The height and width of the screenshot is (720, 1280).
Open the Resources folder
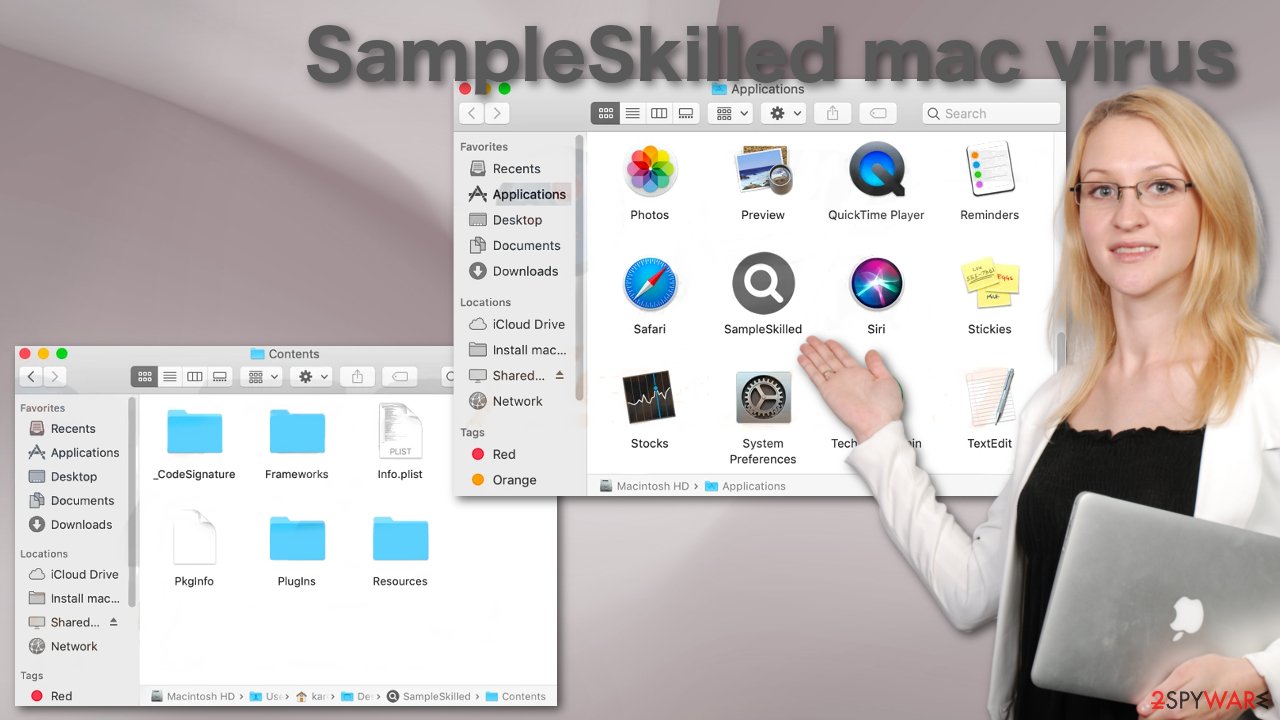400,539
